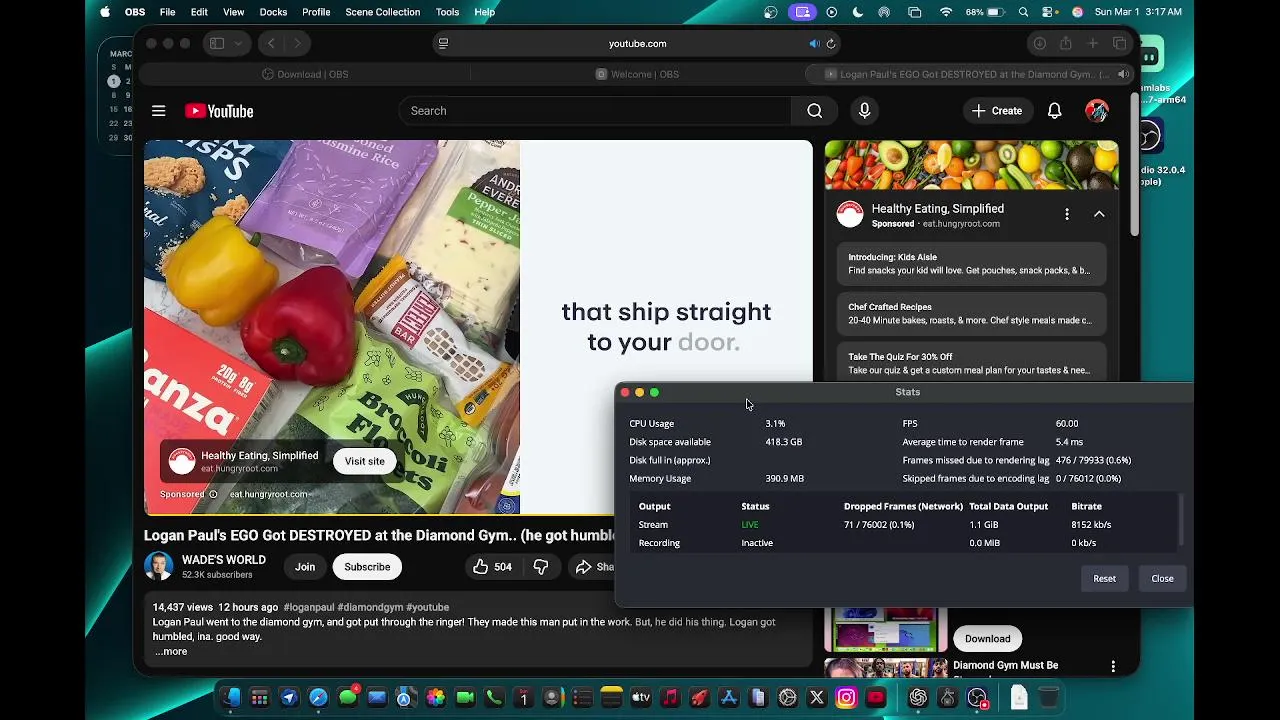1280x720 pixels.
Task: Click Reset in the Stats window
Action: coord(1104,579)
